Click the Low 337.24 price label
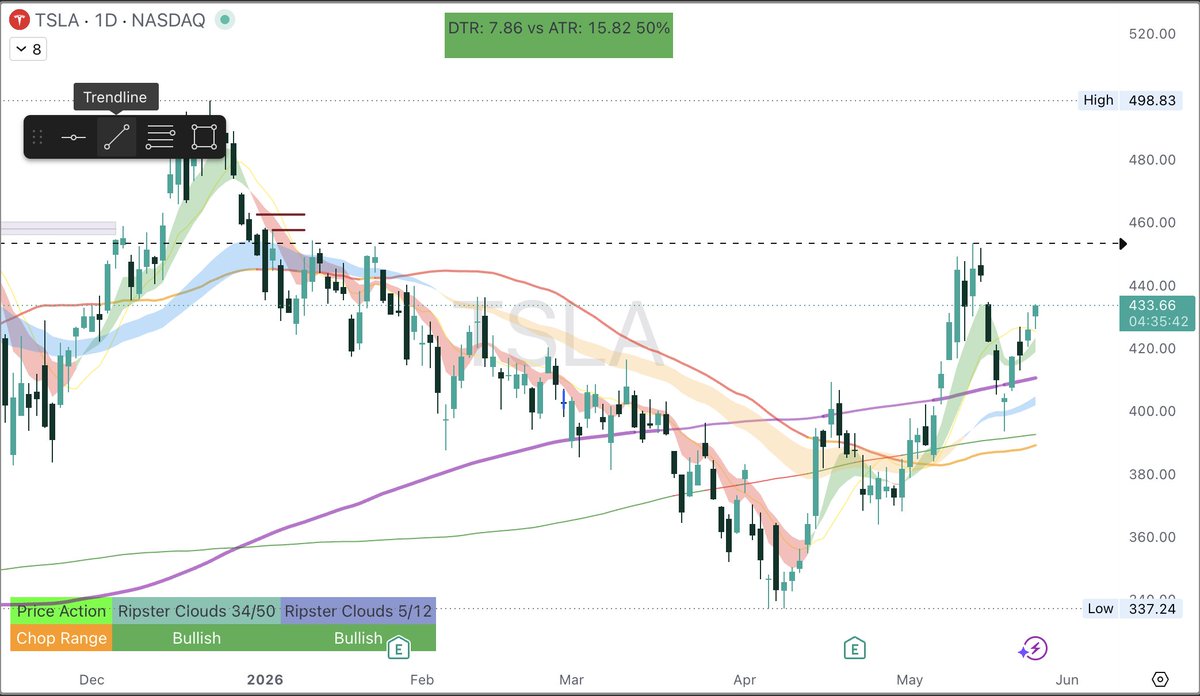 tap(1129, 609)
